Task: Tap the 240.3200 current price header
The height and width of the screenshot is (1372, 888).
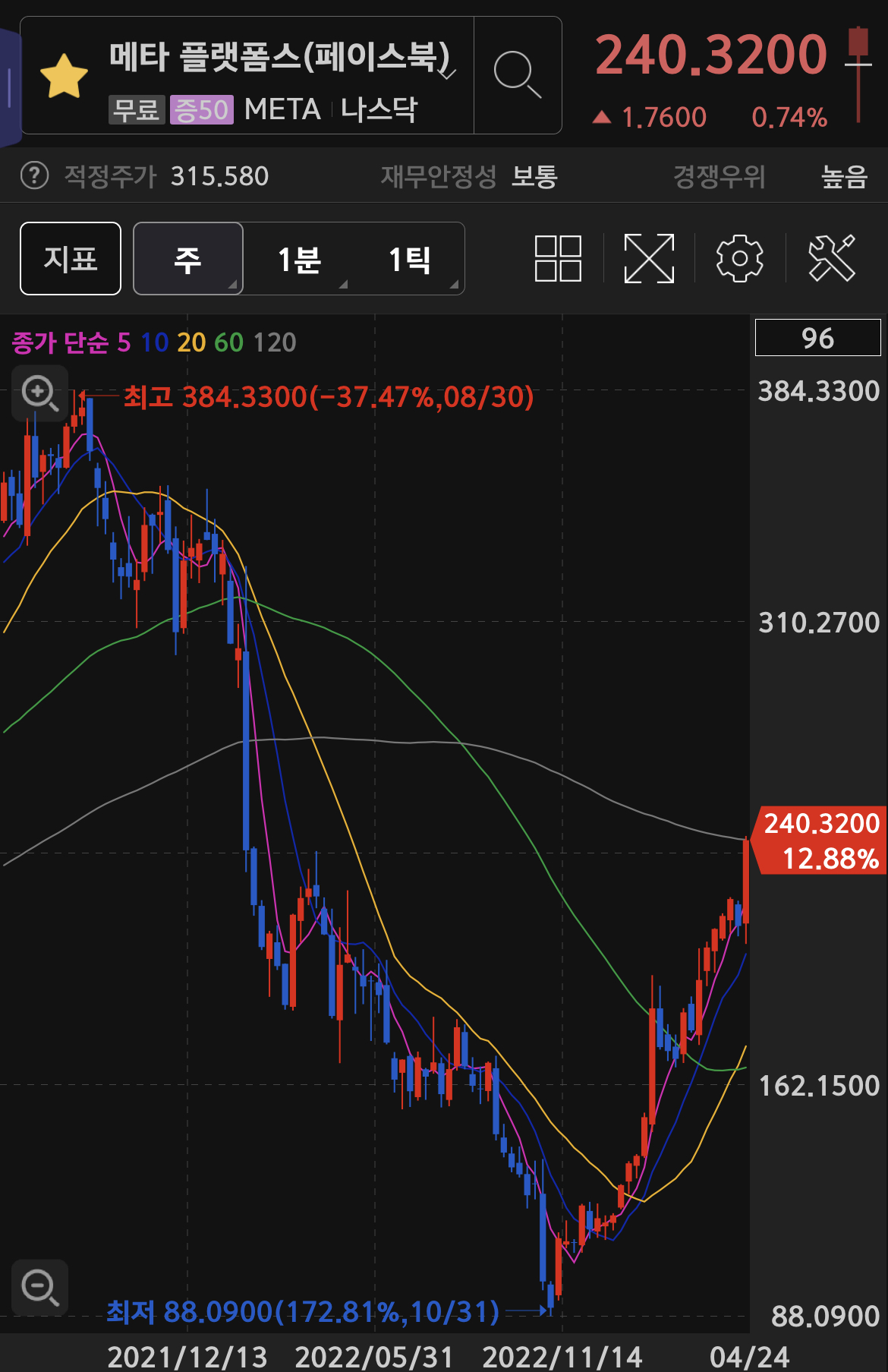Action: coord(710,55)
